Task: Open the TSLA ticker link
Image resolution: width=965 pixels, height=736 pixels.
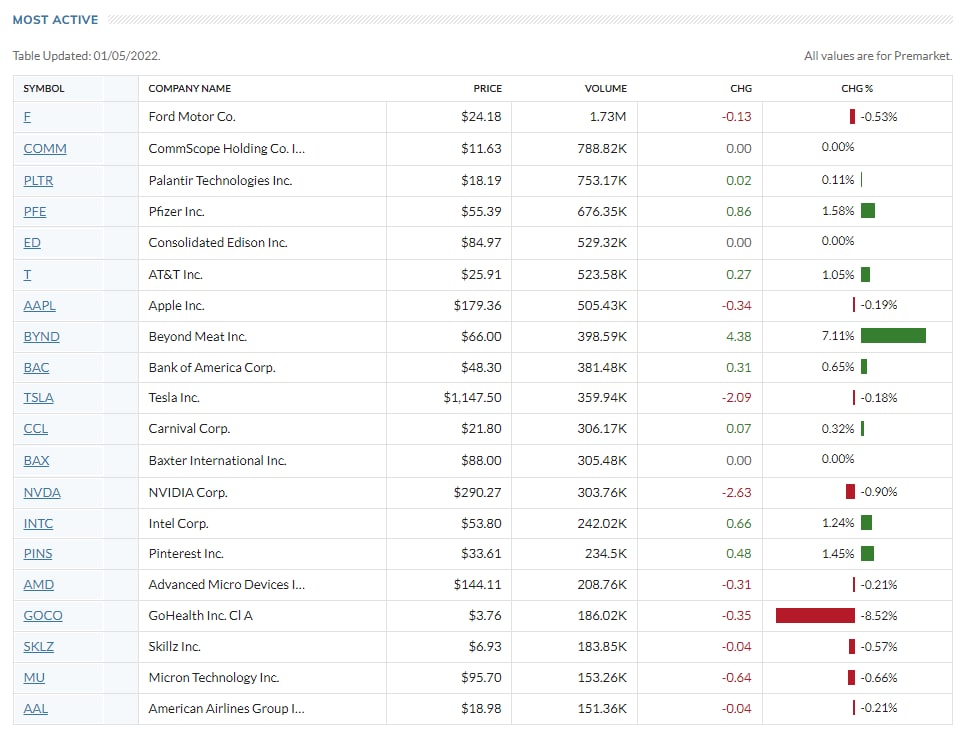Action: pyautogui.click(x=38, y=398)
